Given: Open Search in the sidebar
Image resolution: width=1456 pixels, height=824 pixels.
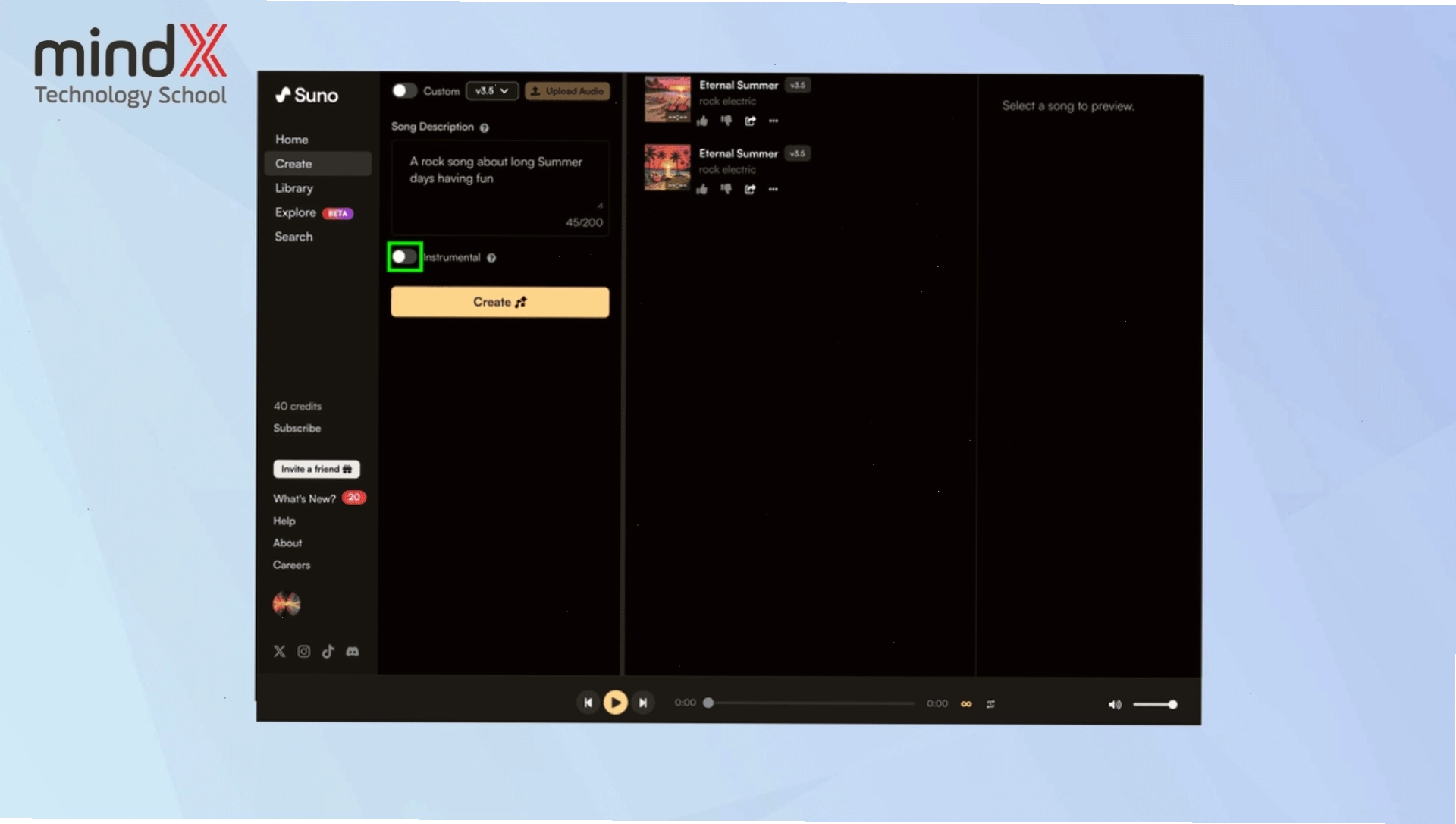Looking at the screenshot, I should pos(293,237).
